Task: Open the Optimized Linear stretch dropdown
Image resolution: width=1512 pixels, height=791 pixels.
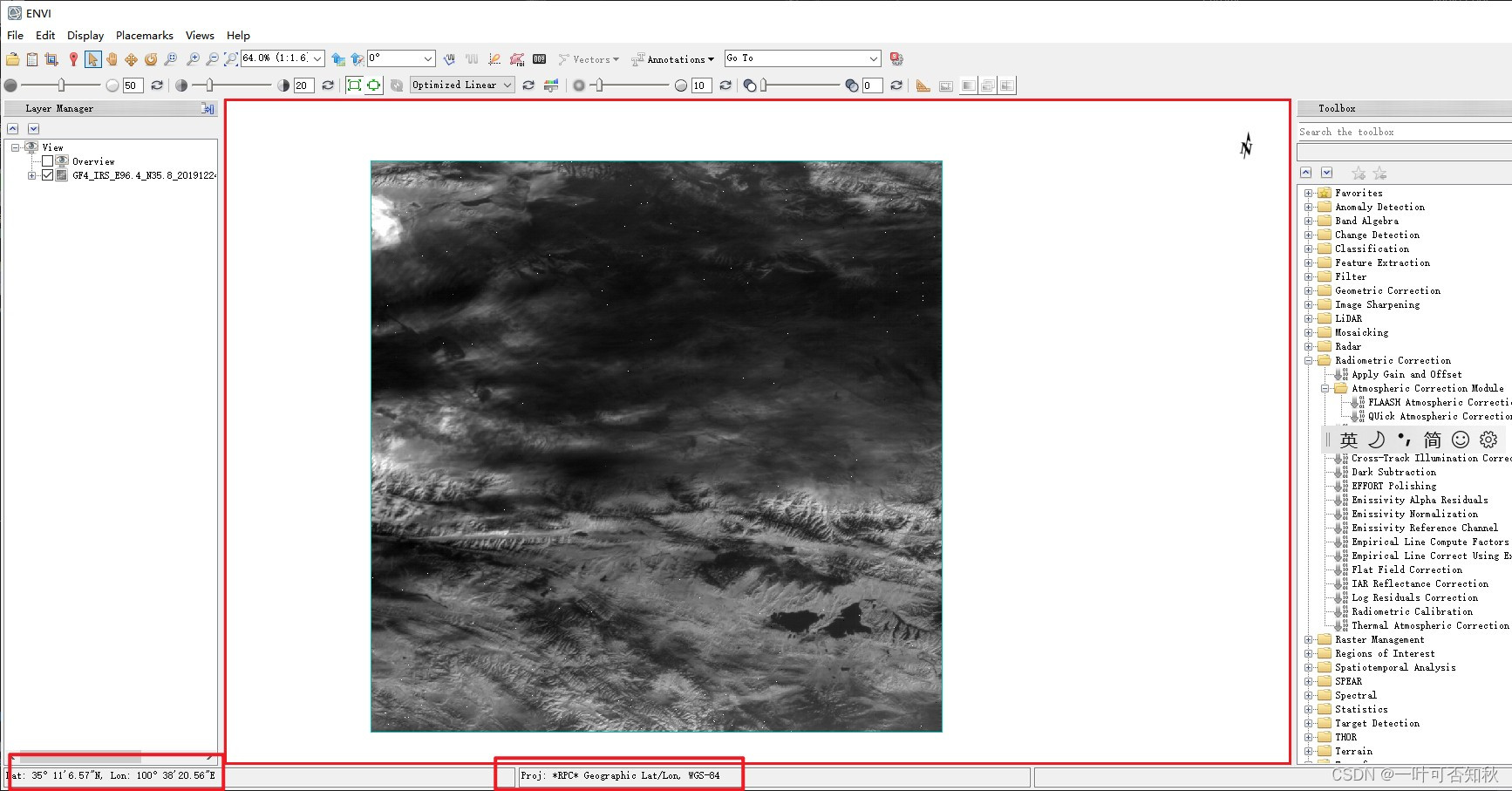Action: point(507,85)
